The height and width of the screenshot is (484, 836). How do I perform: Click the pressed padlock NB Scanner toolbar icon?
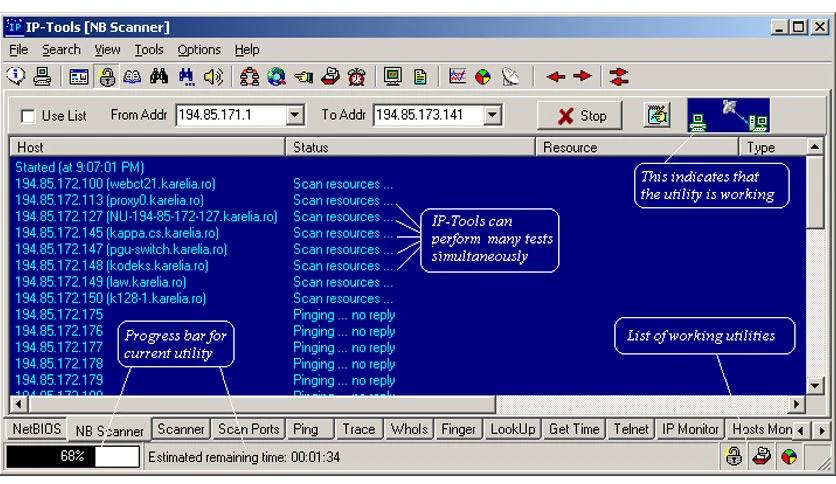tap(107, 77)
